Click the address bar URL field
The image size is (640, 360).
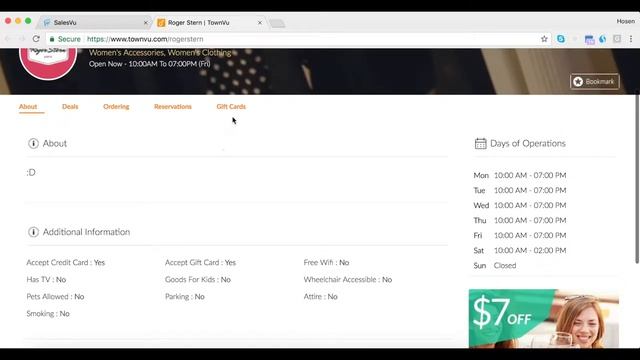tap(298, 39)
